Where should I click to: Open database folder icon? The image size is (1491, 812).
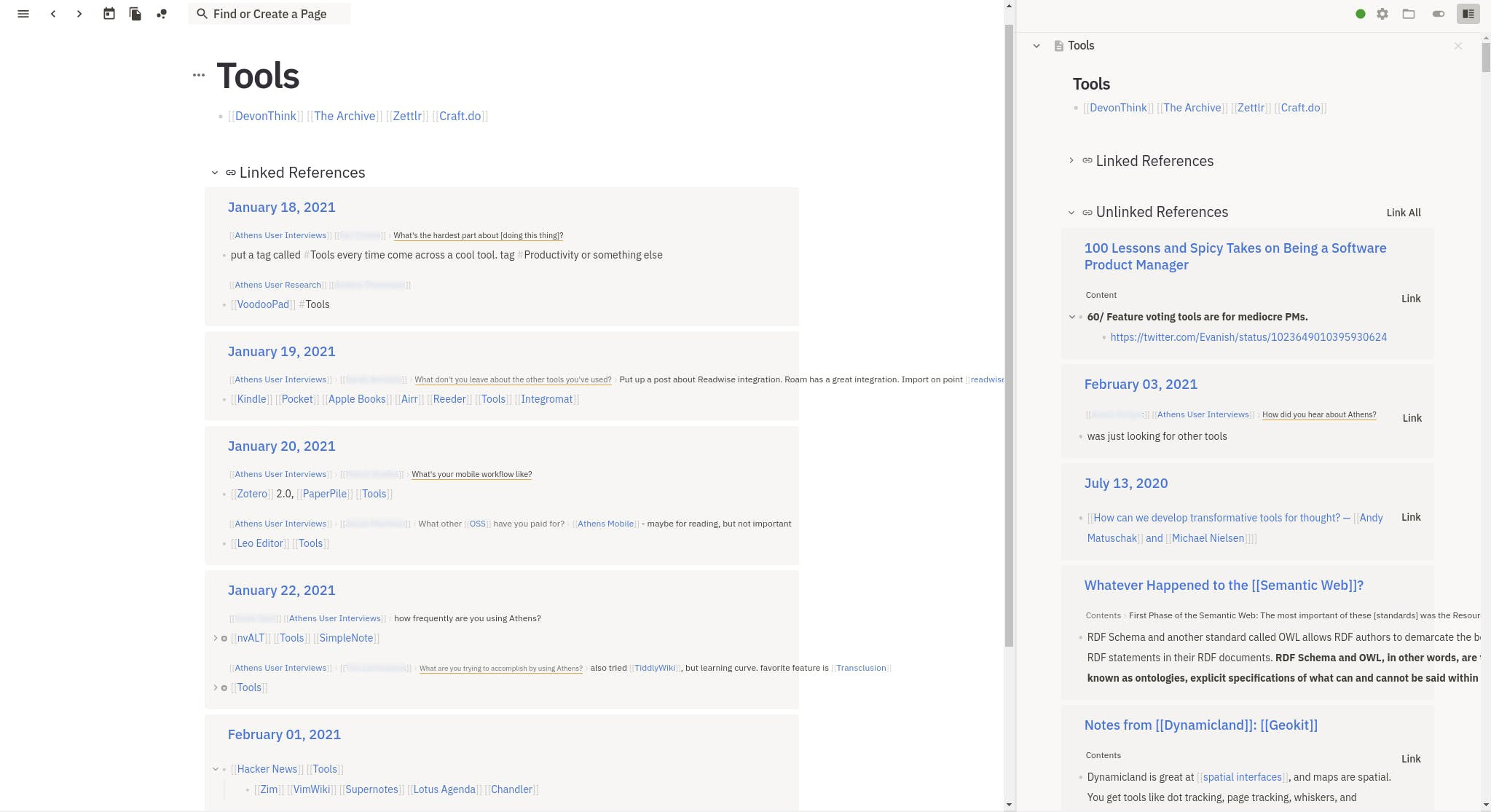[1409, 14]
